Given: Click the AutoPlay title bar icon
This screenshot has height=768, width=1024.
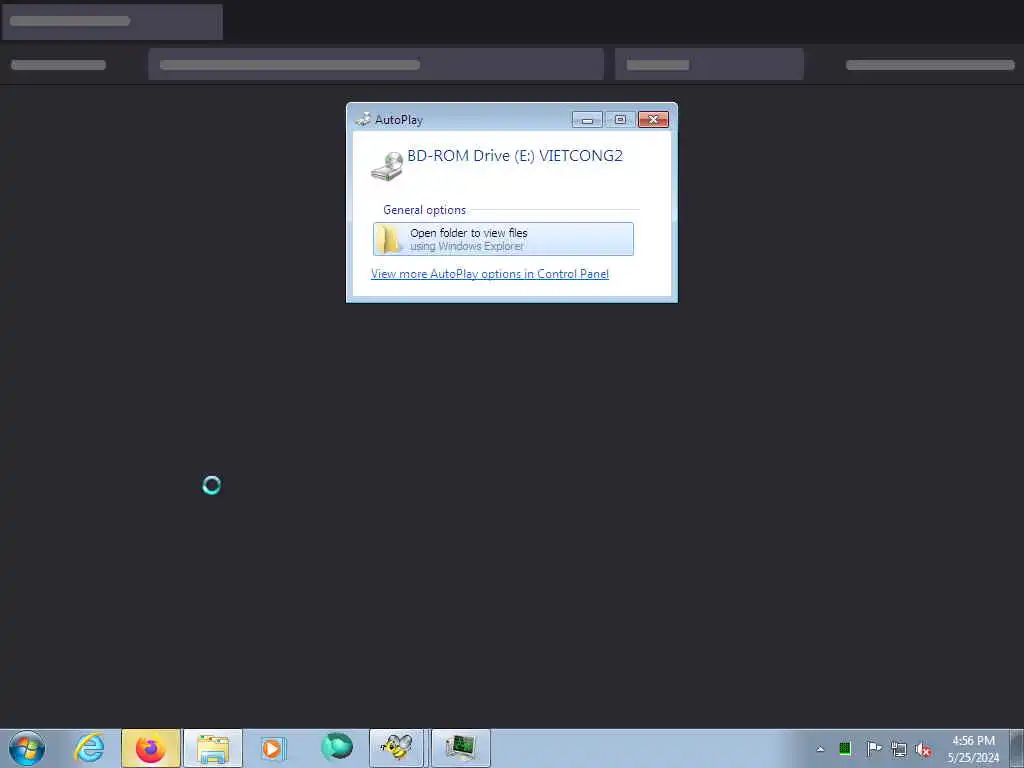Looking at the screenshot, I should [x=363, y=120].
